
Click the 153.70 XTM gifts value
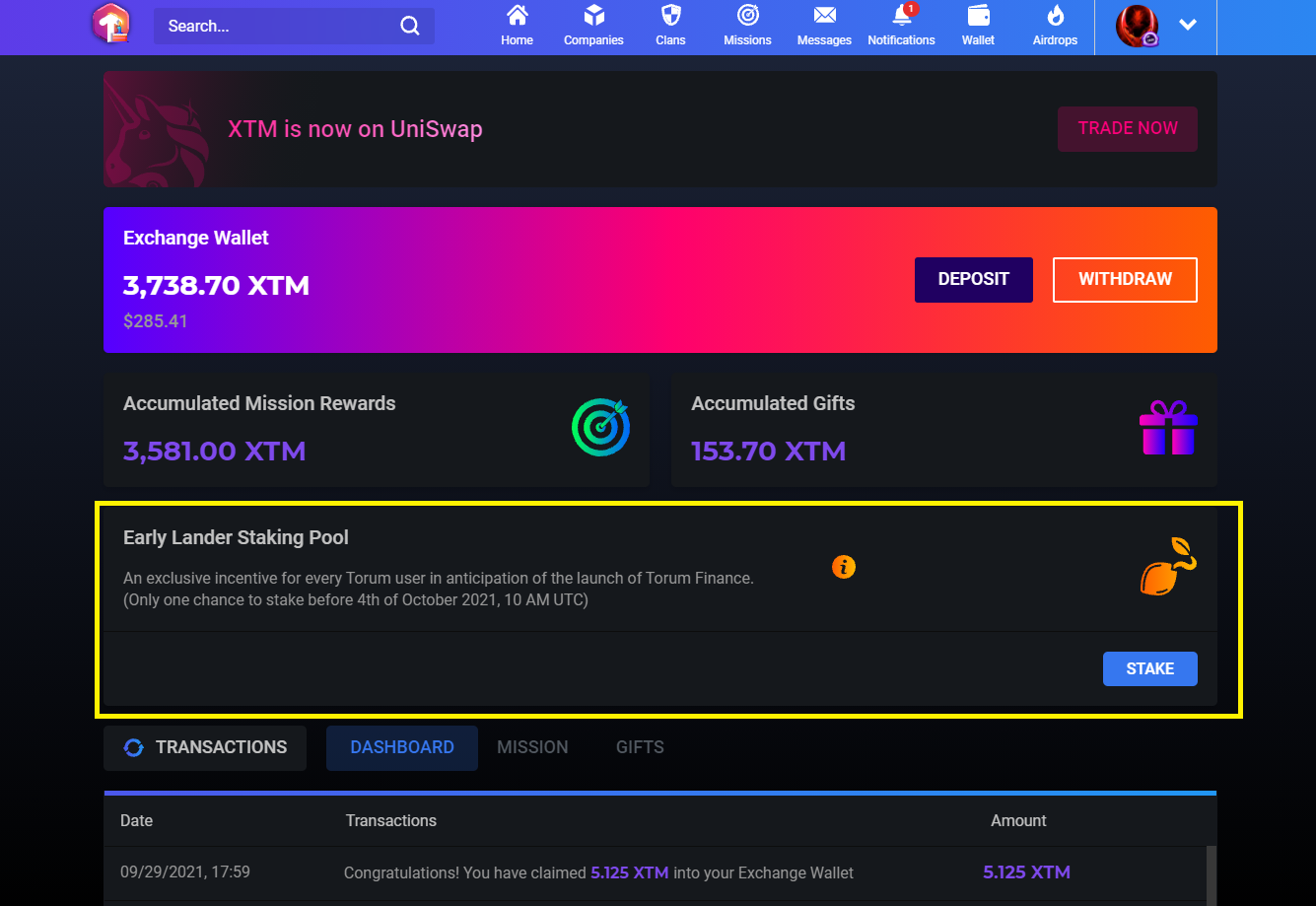(x=769, y=452)
